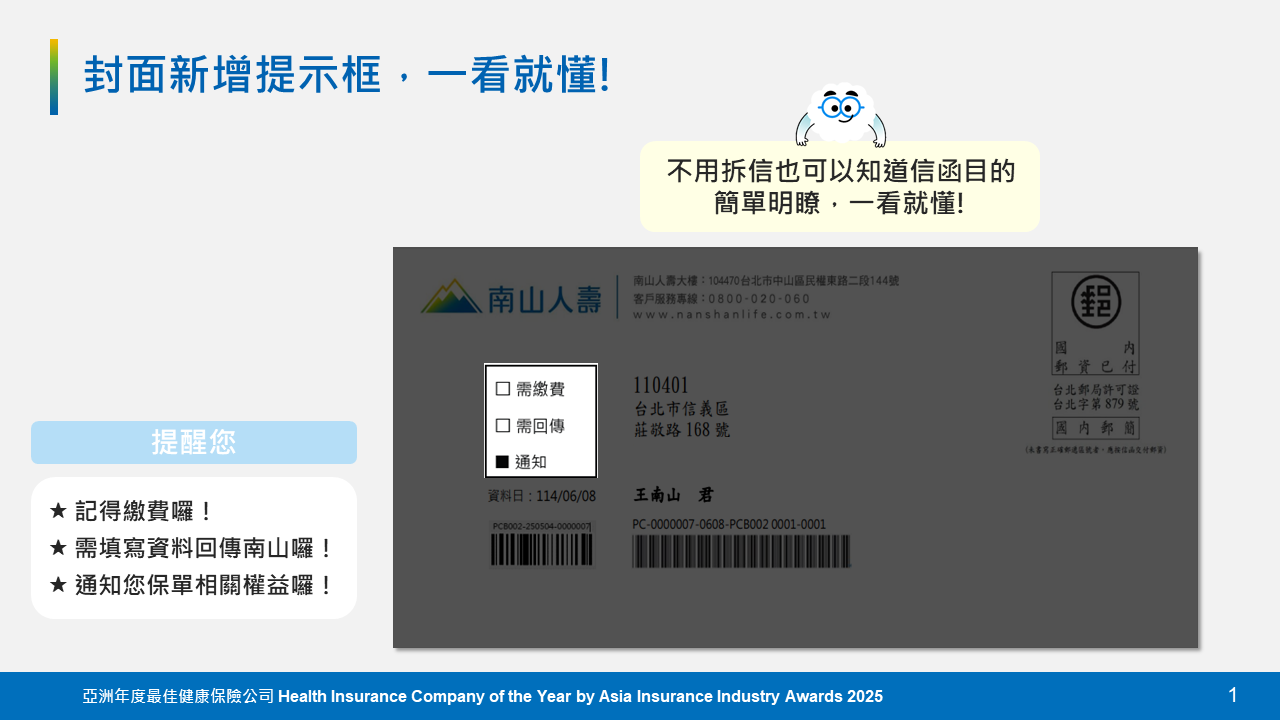Click the recipient name 王南山 君
The image size is (1280, 720).
[x=674, y=495]
